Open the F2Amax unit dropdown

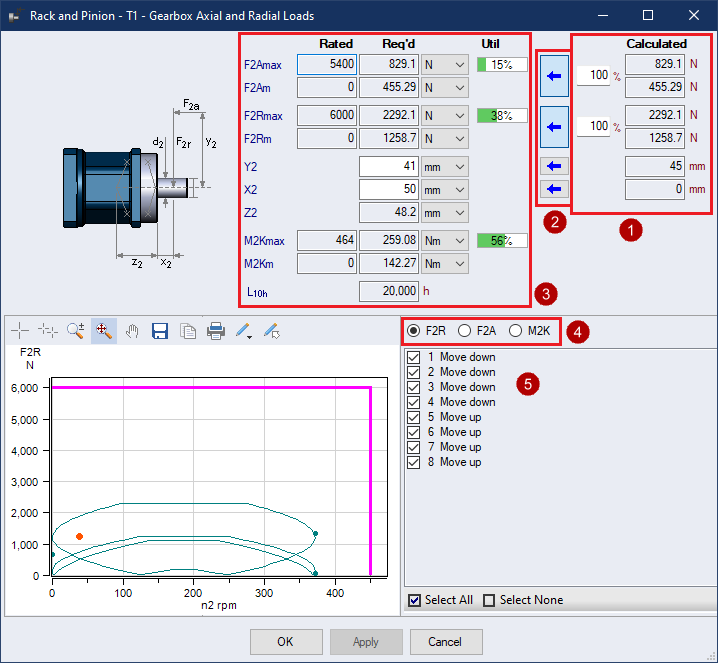pos(445,65)
